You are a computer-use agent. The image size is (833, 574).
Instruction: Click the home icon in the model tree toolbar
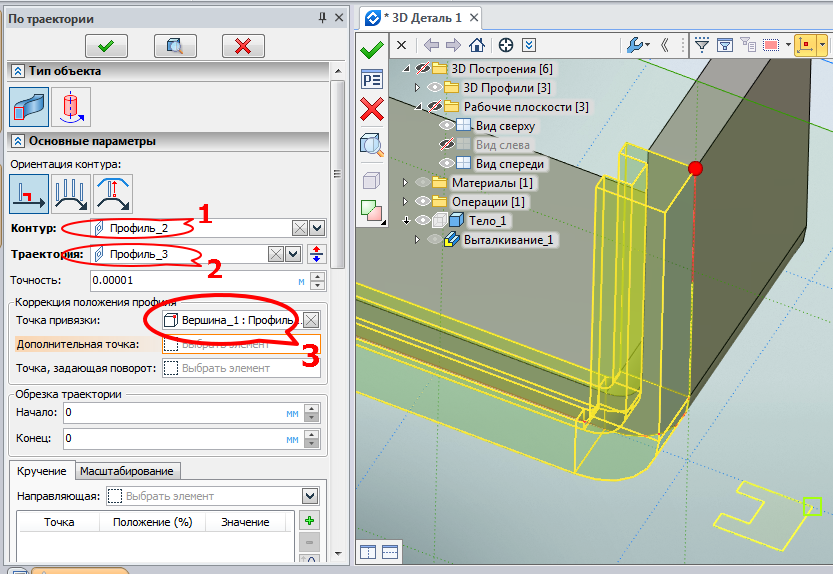click(x=477, y=45)
